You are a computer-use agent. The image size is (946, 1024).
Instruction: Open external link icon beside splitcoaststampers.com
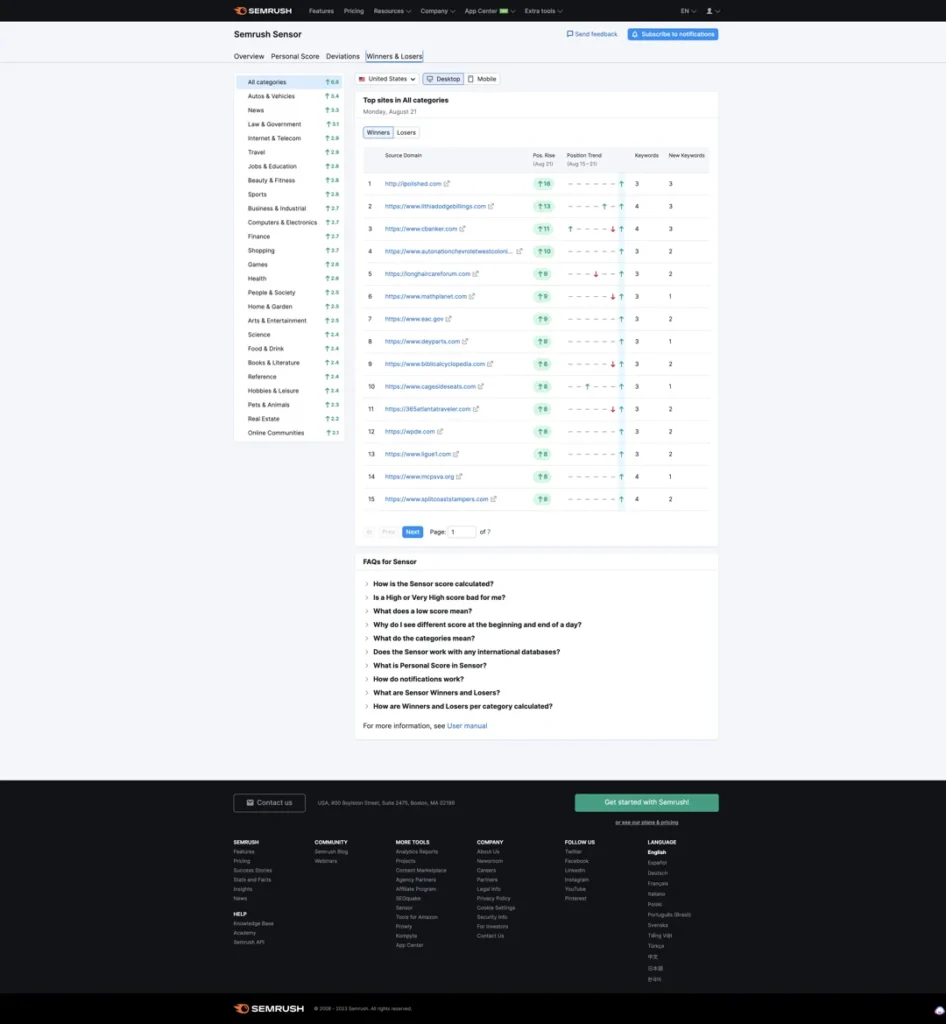494,500
